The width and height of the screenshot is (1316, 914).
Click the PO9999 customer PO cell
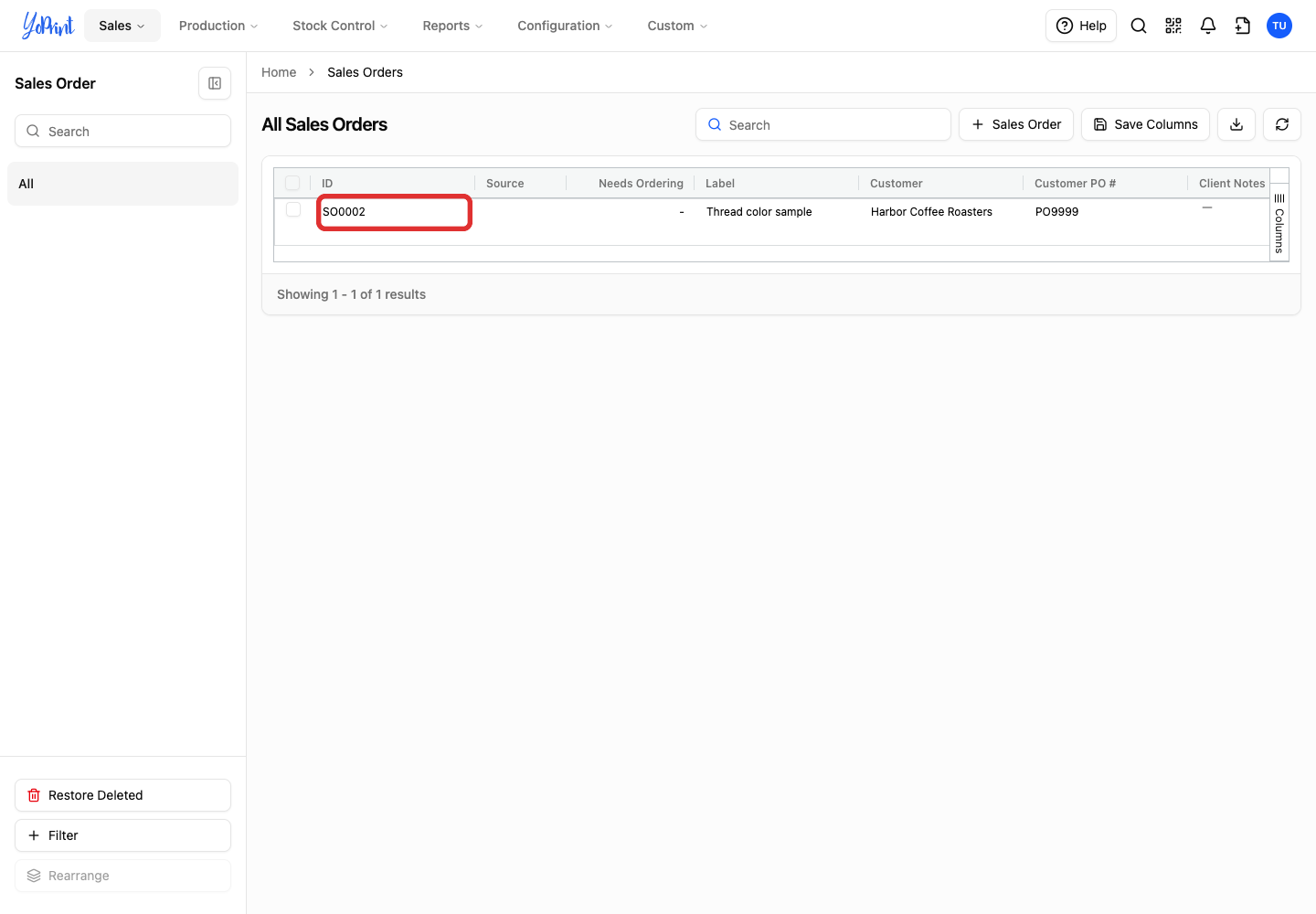point(1056,212)
